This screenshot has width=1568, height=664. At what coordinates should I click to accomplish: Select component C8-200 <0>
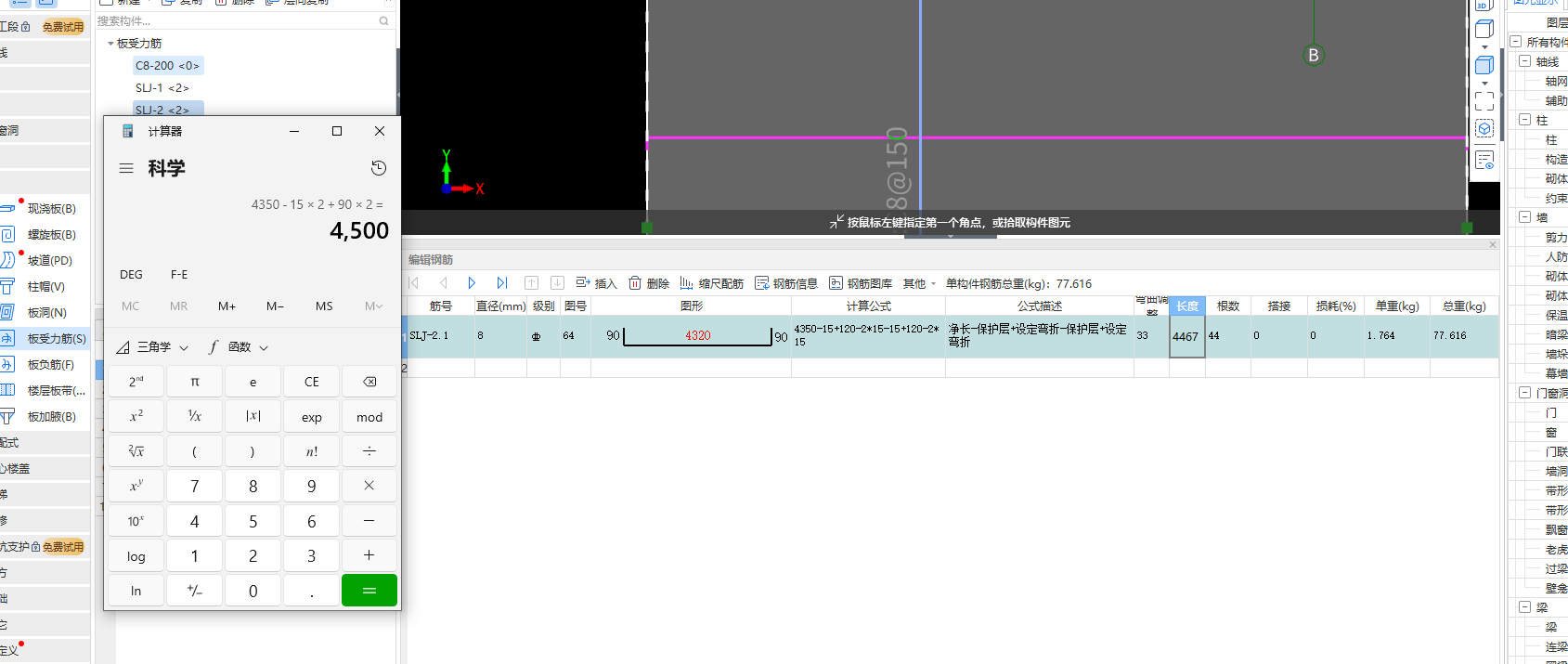coord(167,66)
